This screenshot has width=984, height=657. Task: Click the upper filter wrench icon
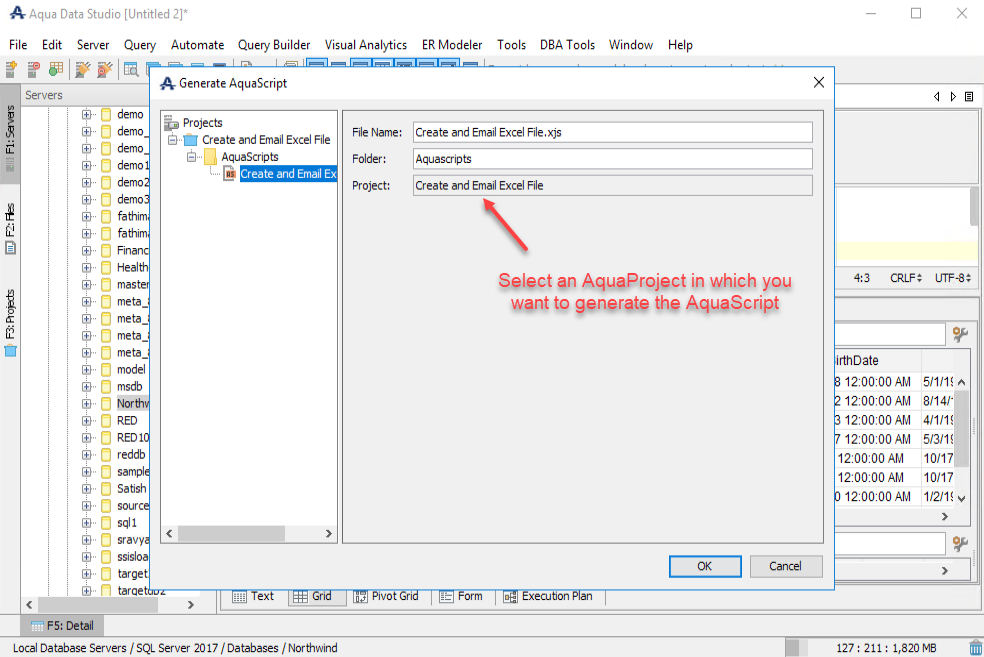point(960,334)
